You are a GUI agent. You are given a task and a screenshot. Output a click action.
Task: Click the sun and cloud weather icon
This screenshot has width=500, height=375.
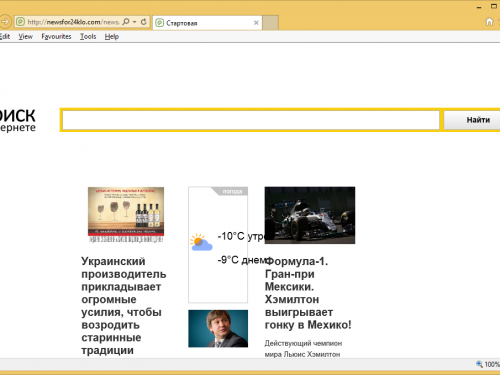tap(201, 242)
